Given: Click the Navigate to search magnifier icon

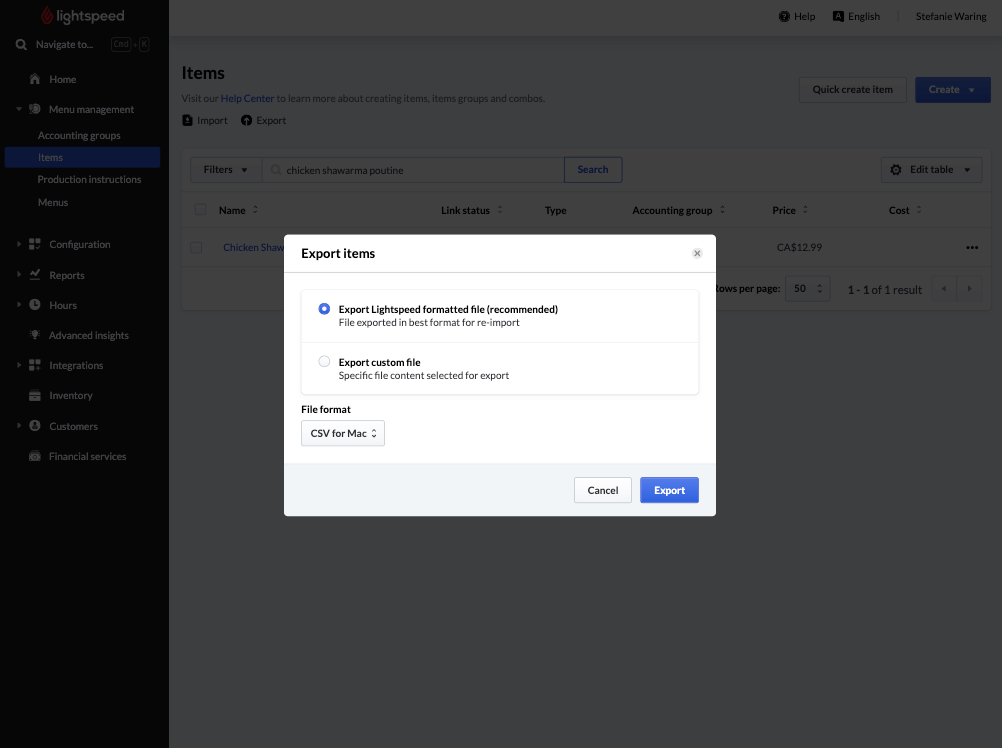Looking at the screenshot, I should coord(21,44).
